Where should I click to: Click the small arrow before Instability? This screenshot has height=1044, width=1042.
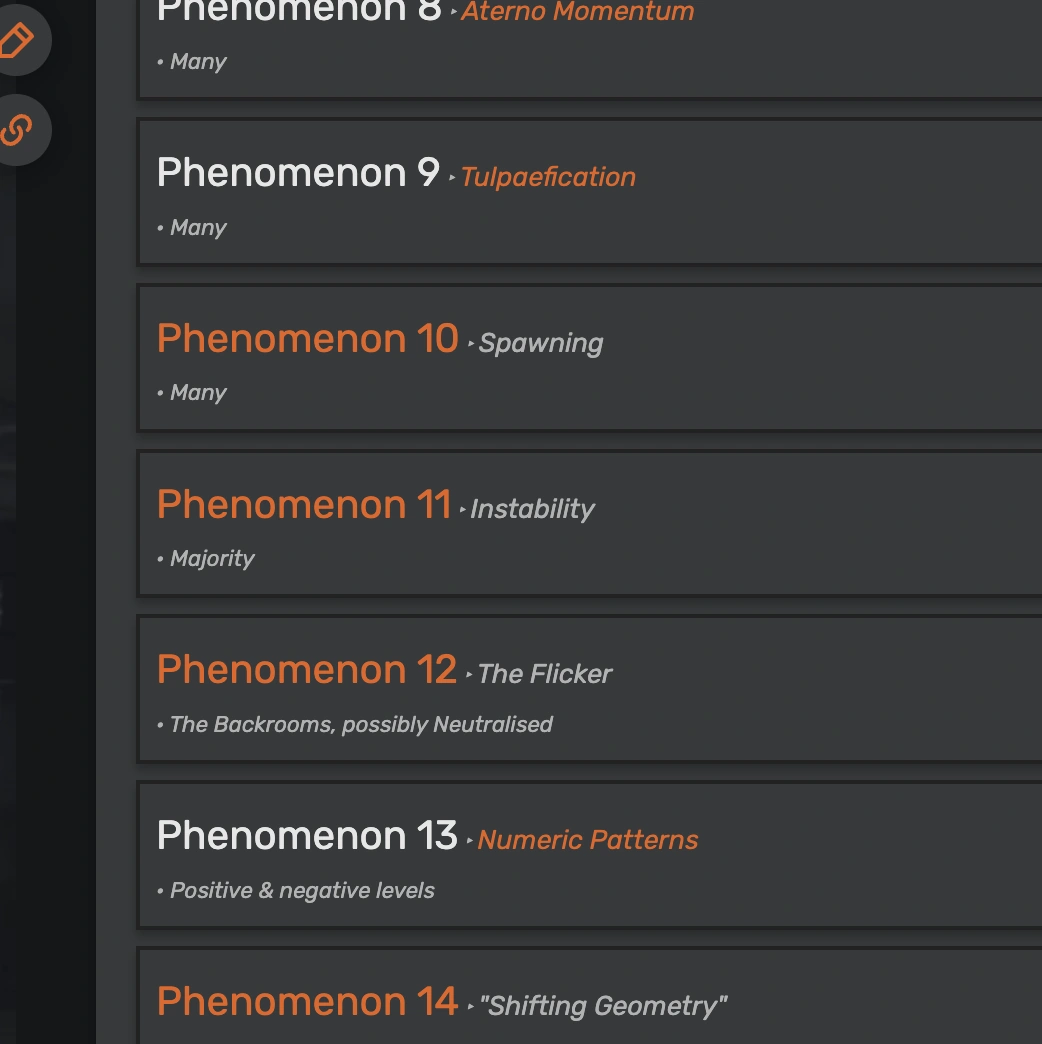click(x=463, y=510)
